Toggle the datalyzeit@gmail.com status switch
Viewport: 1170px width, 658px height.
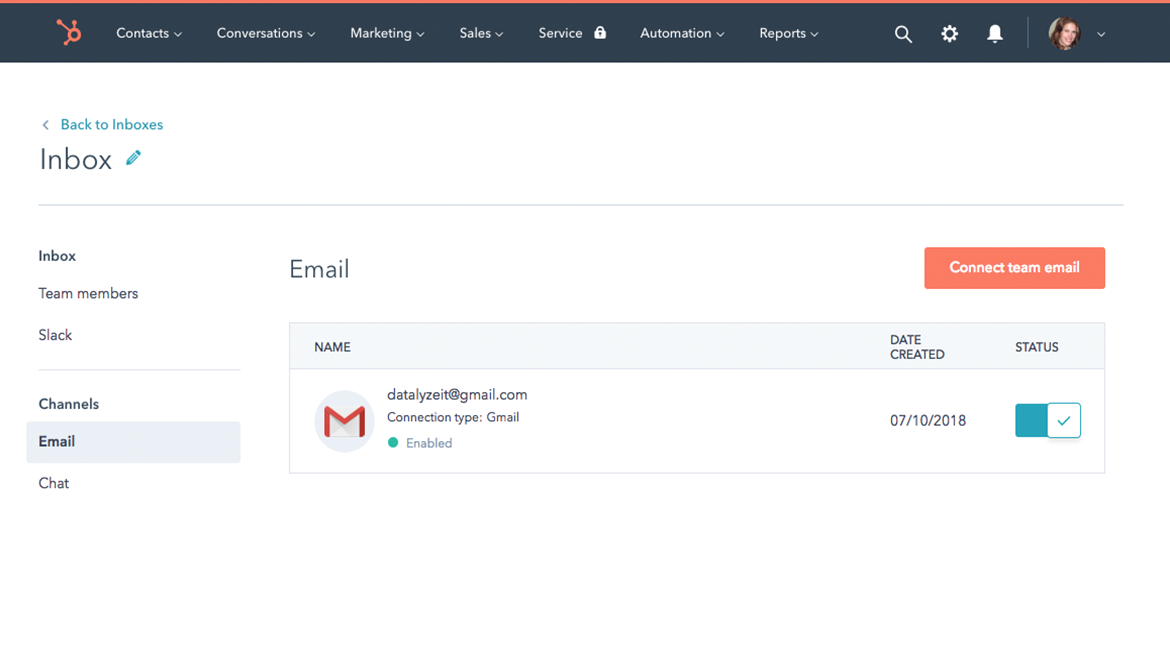[1047, 421]
